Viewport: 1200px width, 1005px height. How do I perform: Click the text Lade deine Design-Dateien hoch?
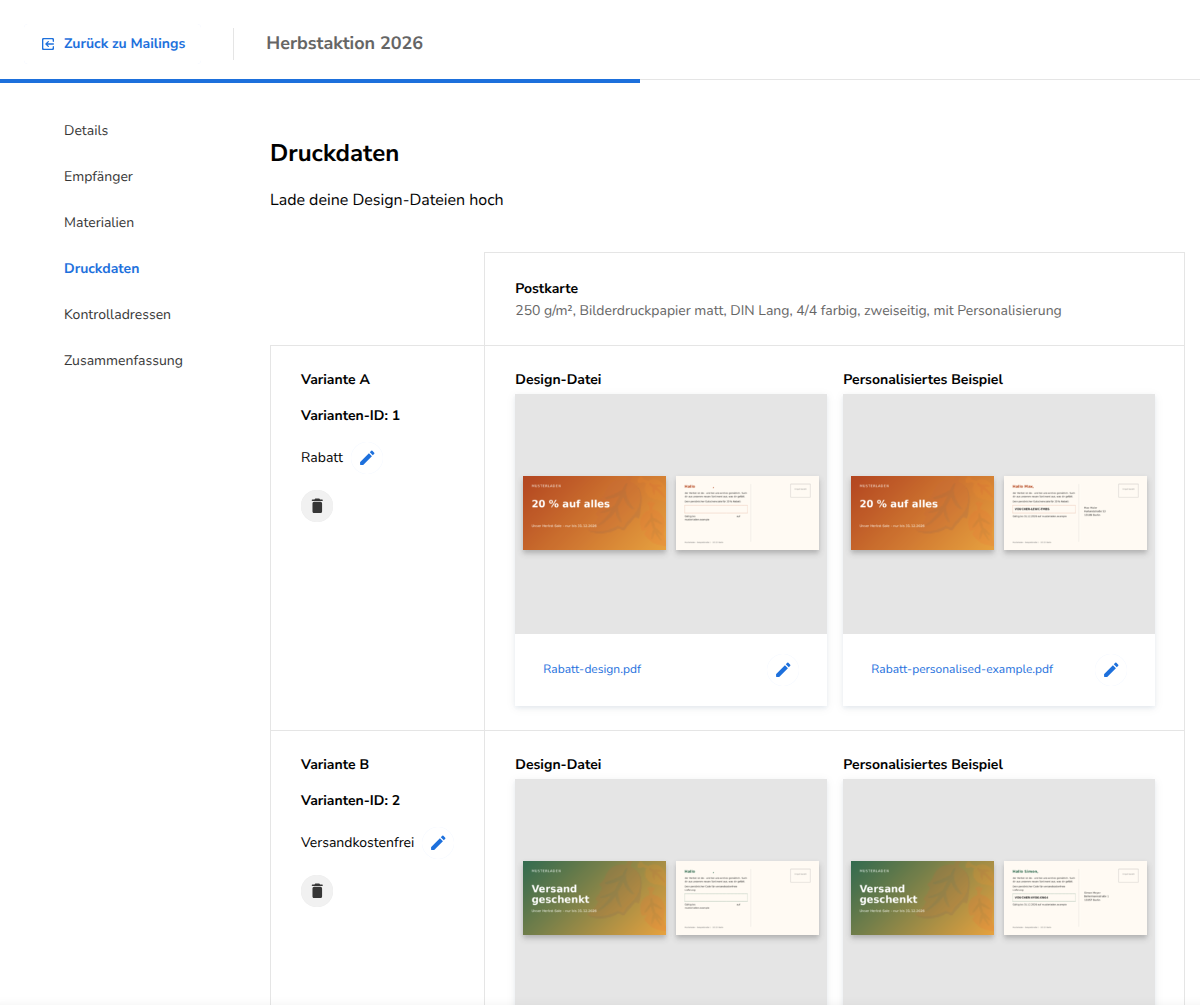[x=387, y=200]
